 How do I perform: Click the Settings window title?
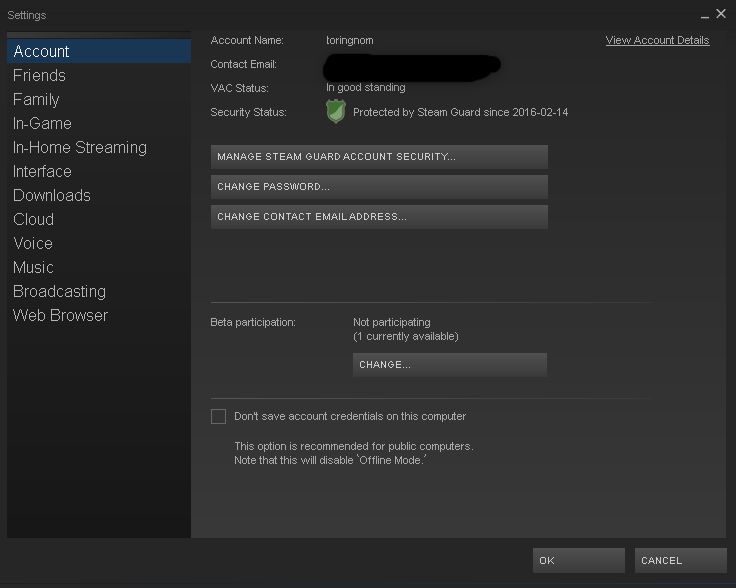pyautogui.click(x=27, y=15)
